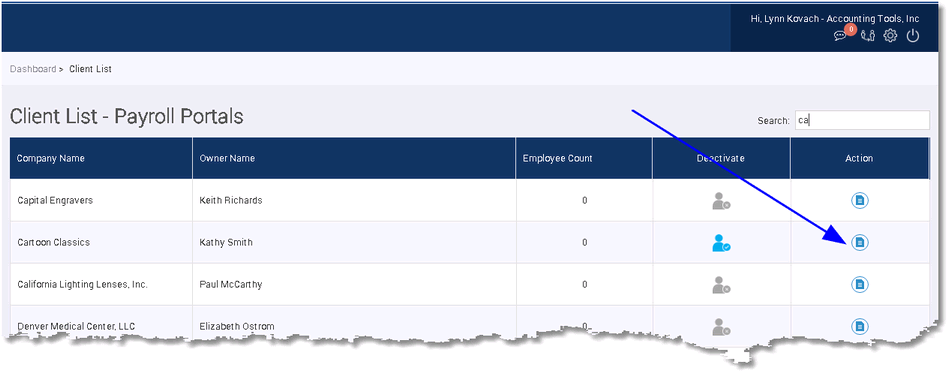Click employee count for California Lighting Lenses
Screen dimensions: 949x374
tap(585, 284)
